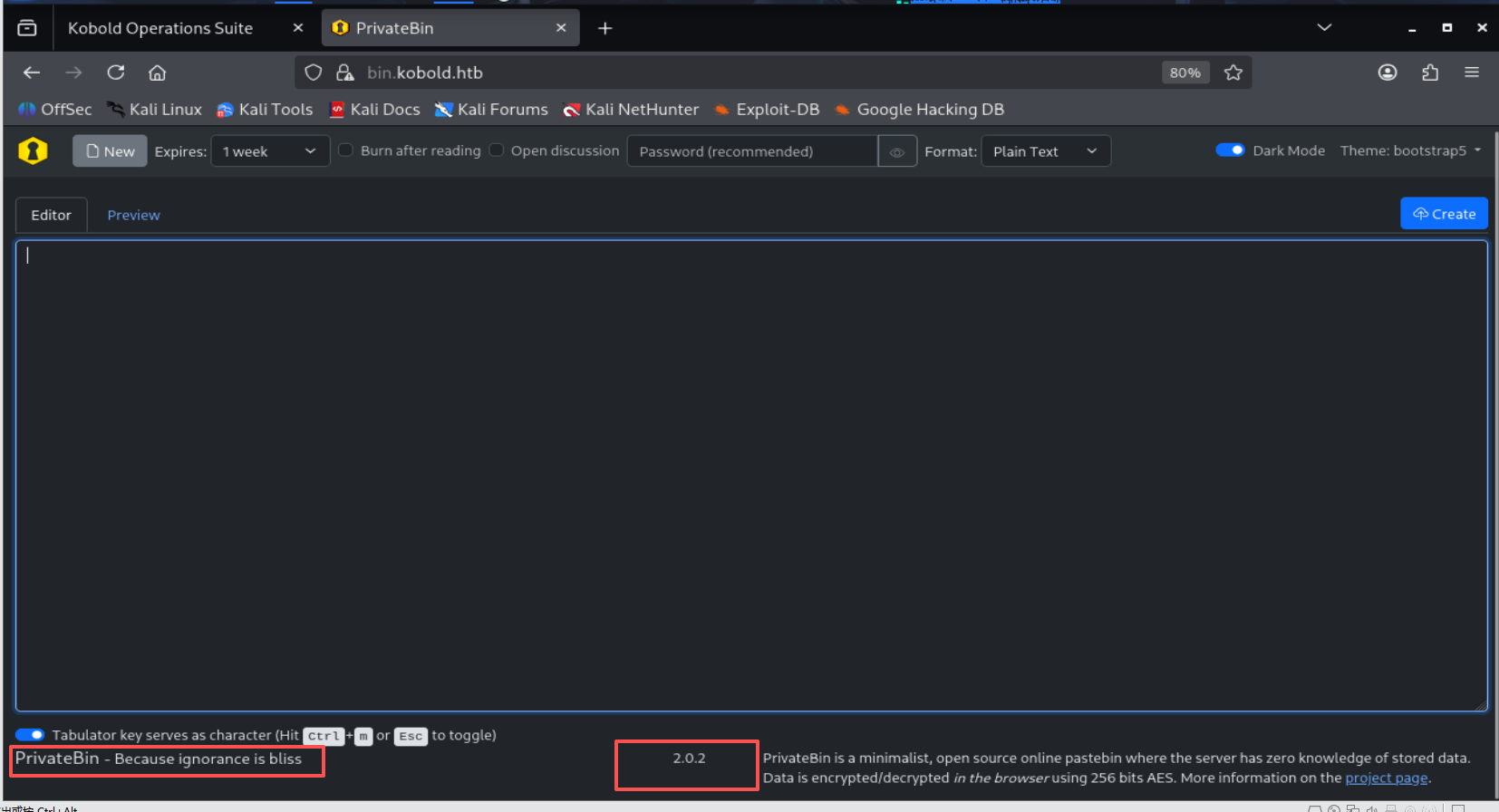The height and width of the screenshot is (812, 1499).
Task: Open the browser home page
Action: (x=158, y=72)
